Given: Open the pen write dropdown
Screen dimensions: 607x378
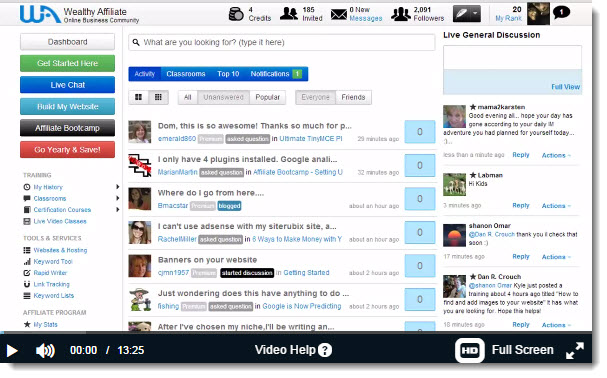Looking at the screenshot, I should (466, 14).
